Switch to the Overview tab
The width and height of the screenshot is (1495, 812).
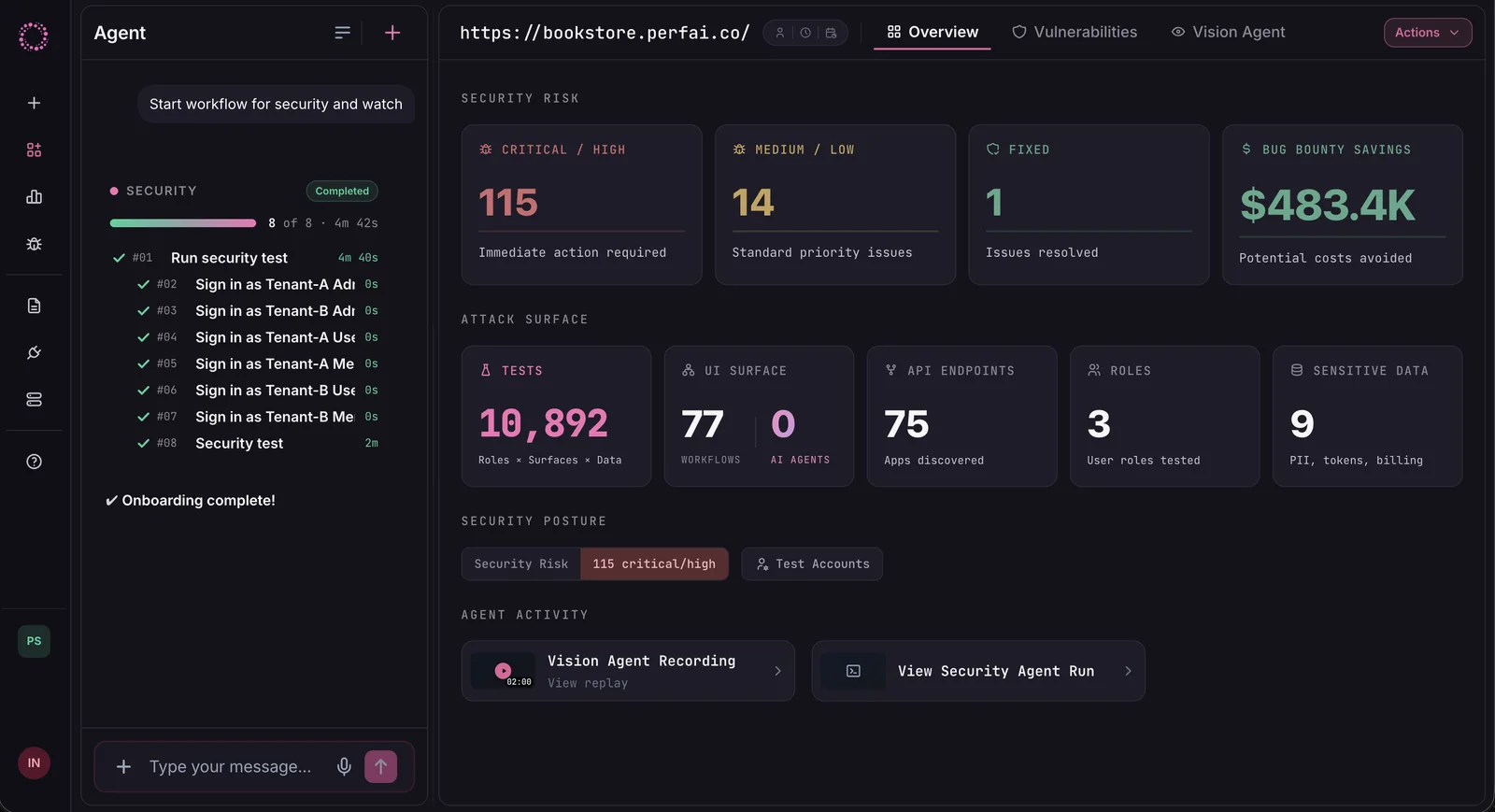933,32
